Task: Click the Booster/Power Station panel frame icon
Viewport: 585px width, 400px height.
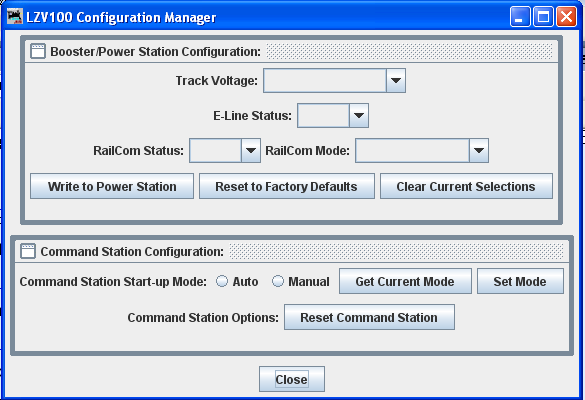Action: click(38, 51)
